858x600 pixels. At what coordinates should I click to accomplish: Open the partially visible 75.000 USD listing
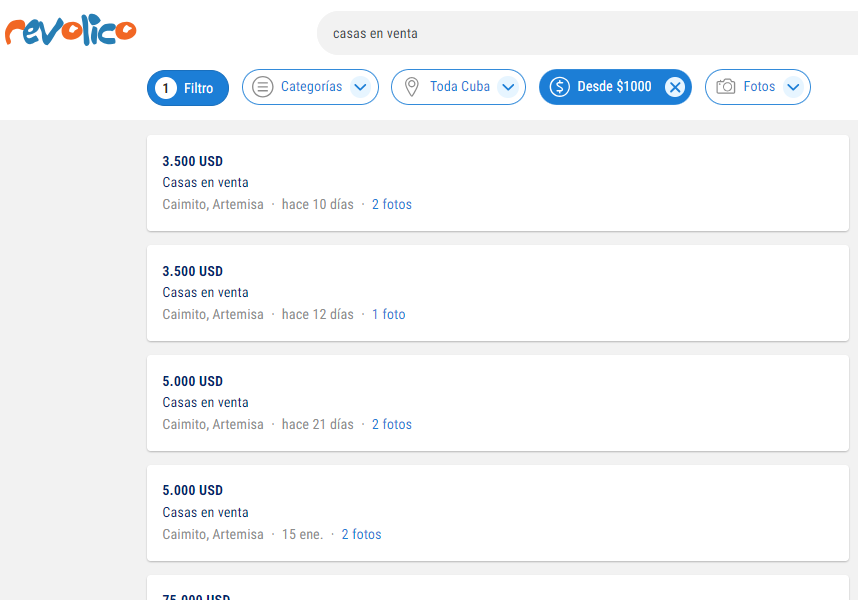(497, 588)
